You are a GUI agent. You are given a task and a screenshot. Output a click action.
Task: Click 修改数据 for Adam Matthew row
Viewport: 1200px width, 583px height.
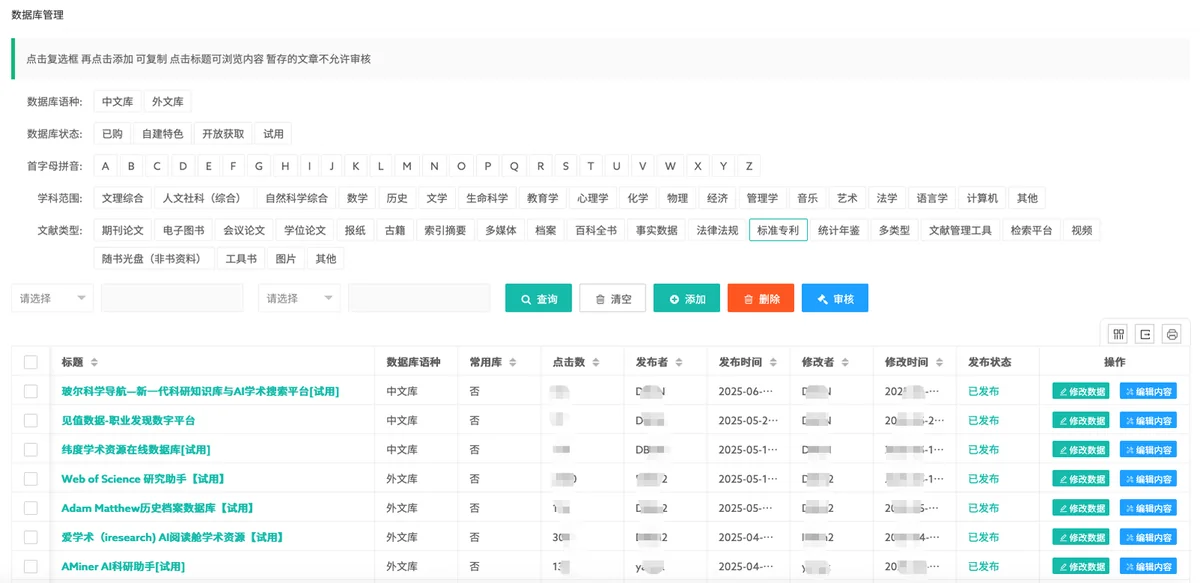[x=1080, y=508]
